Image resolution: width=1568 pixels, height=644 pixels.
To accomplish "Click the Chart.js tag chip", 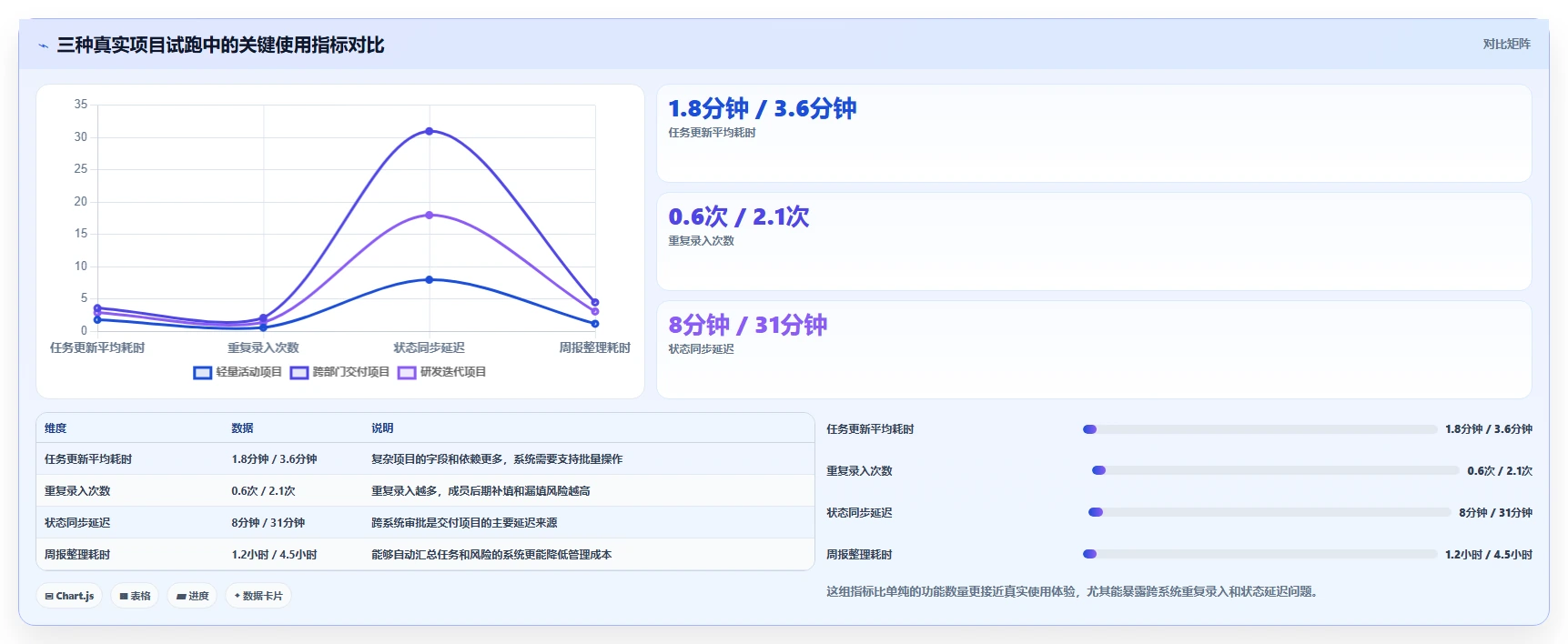I will tap(69, 596).
